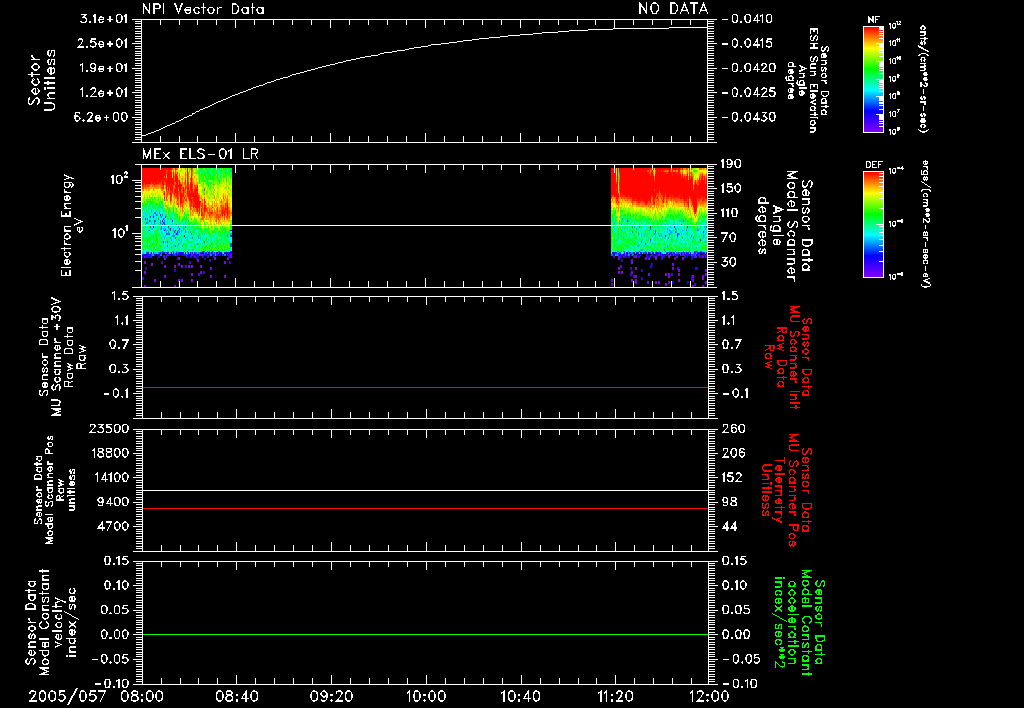Click the 6.2e+00 sector tick label
This screenshot has width=1024, height=708.
pyautogui.click(x=103, y=117)
